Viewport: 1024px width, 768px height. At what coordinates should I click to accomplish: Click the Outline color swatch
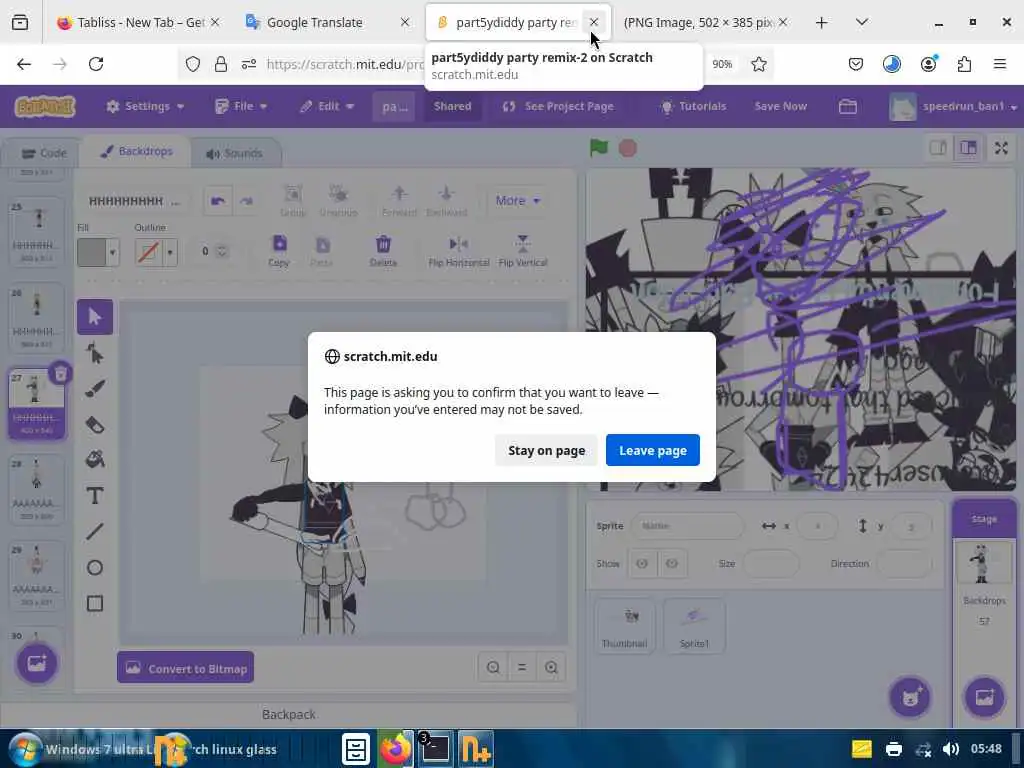pos(148,252)
